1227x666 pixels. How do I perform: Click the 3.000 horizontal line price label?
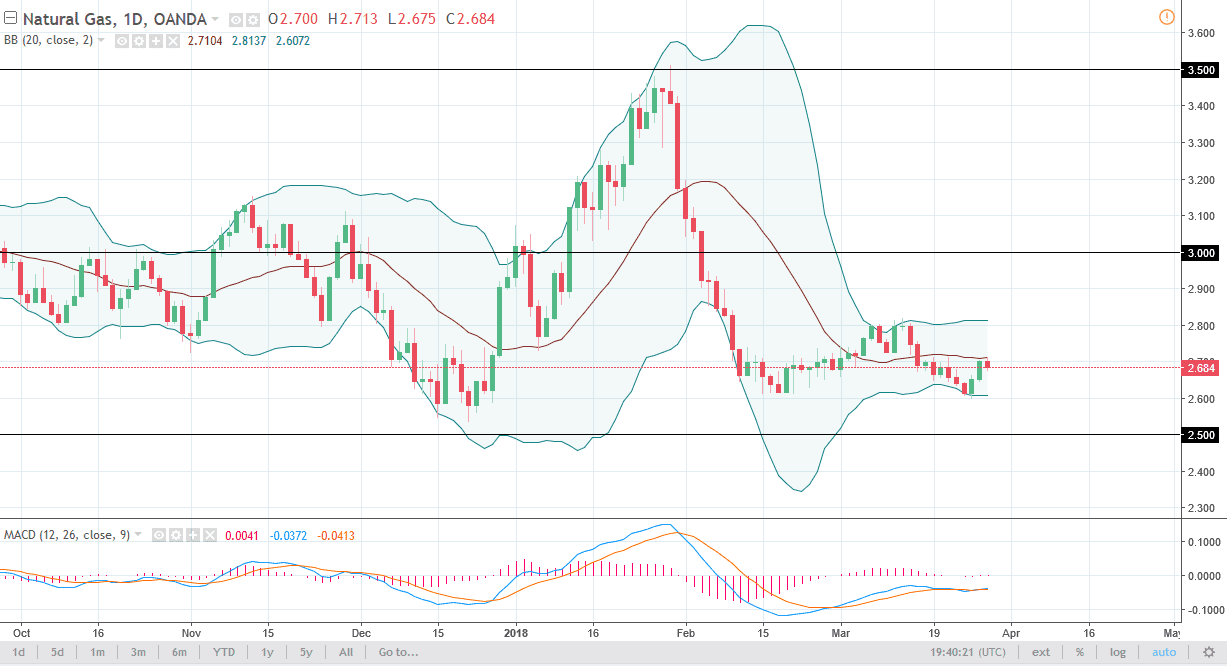(1201, 253)
